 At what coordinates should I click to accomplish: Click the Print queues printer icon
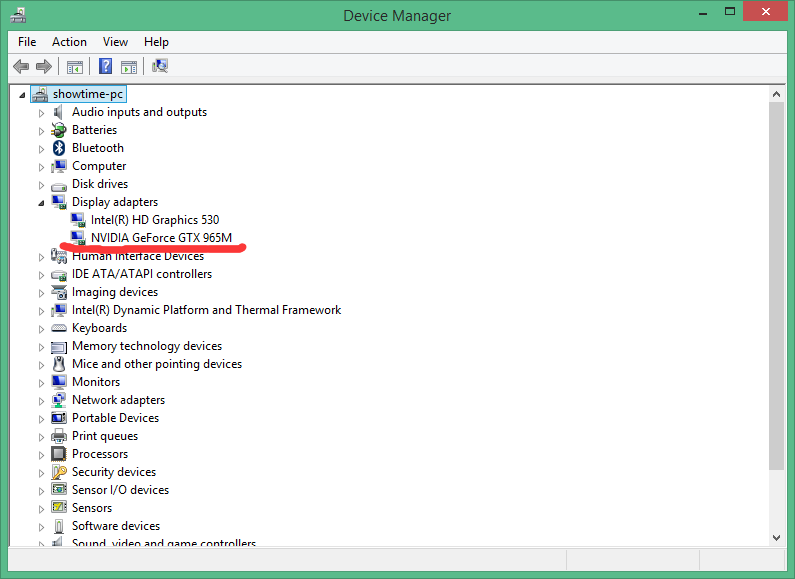point(59,436)
